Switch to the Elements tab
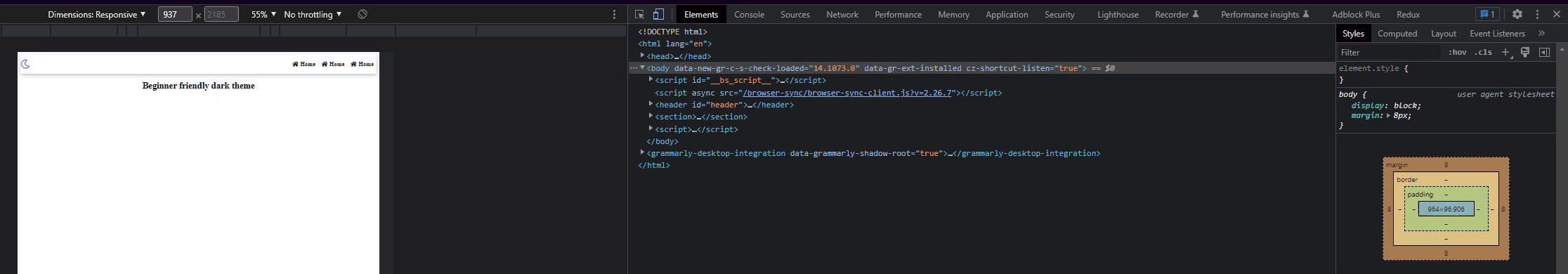The width and height of the screenshot is (1568, 274). click(x=701, y=14)
